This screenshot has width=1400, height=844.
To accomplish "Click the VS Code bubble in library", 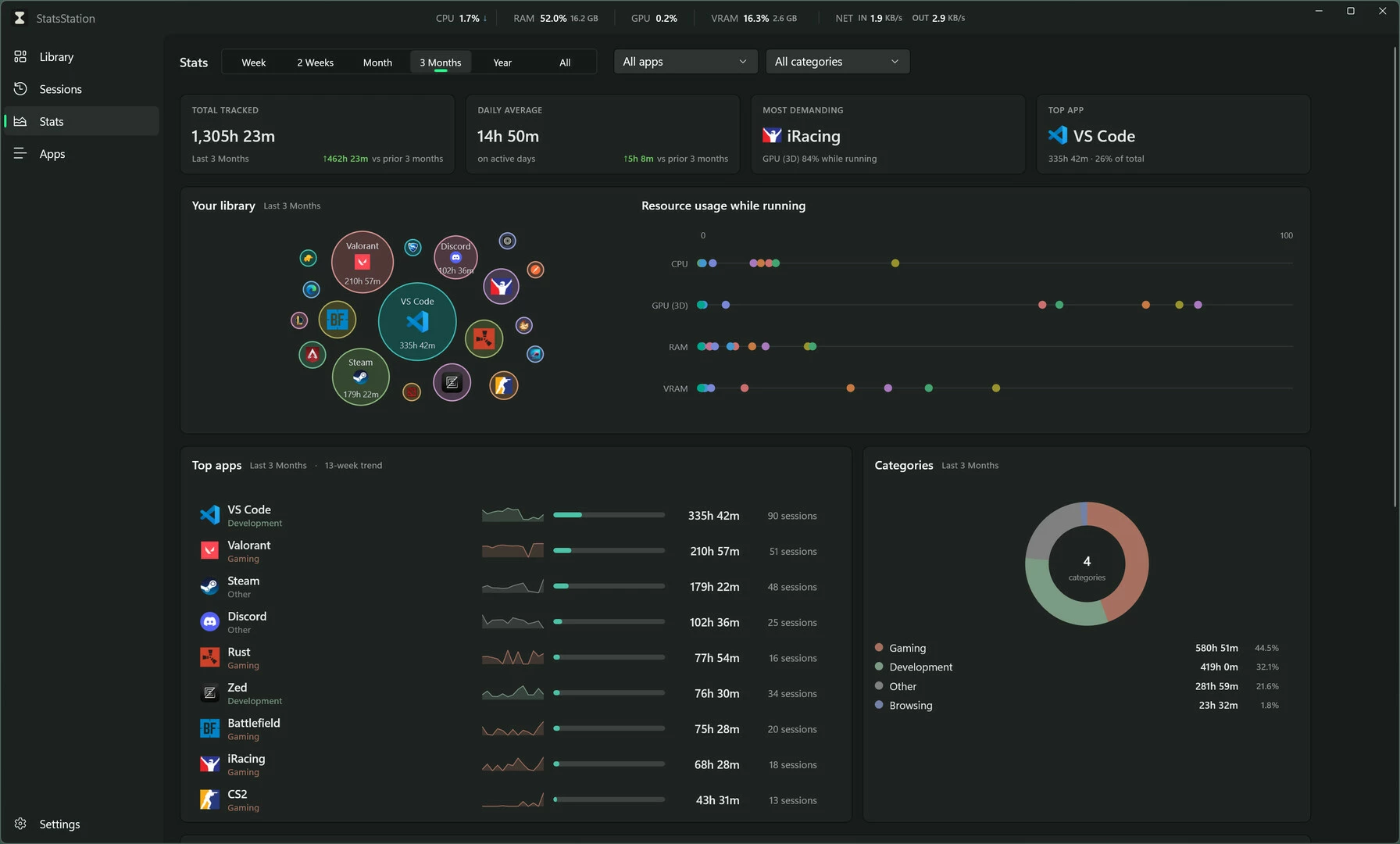I will (x=417, y=321).
